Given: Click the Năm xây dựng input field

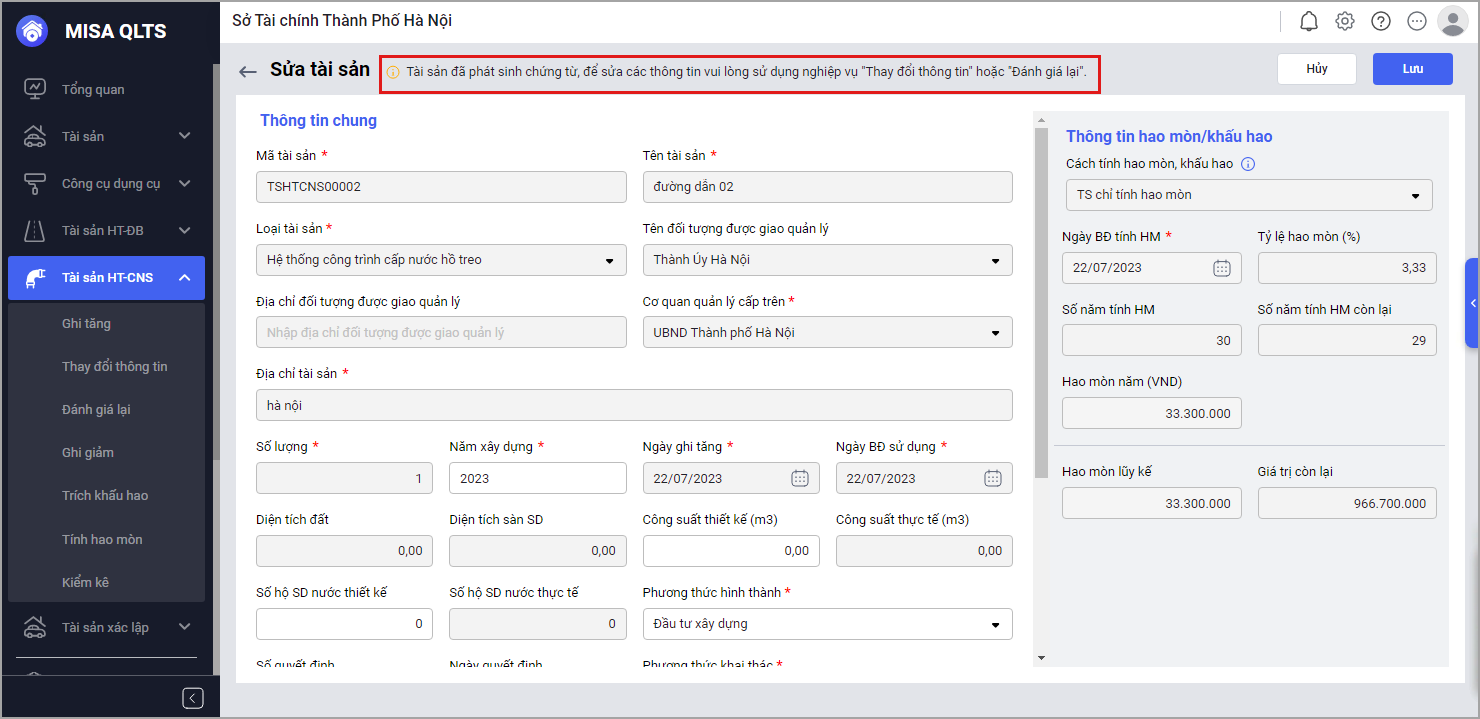Looking at the screenshot, I should click(x=537, y=478).
